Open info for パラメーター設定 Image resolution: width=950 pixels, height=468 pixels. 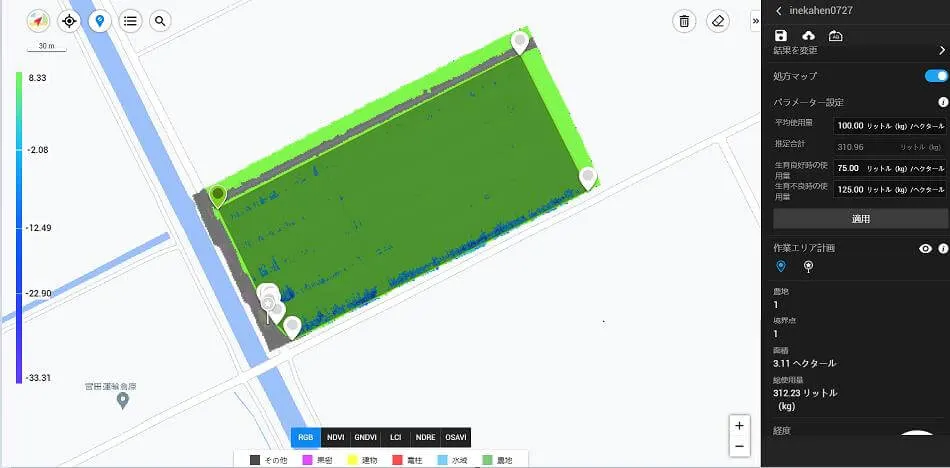943,102
